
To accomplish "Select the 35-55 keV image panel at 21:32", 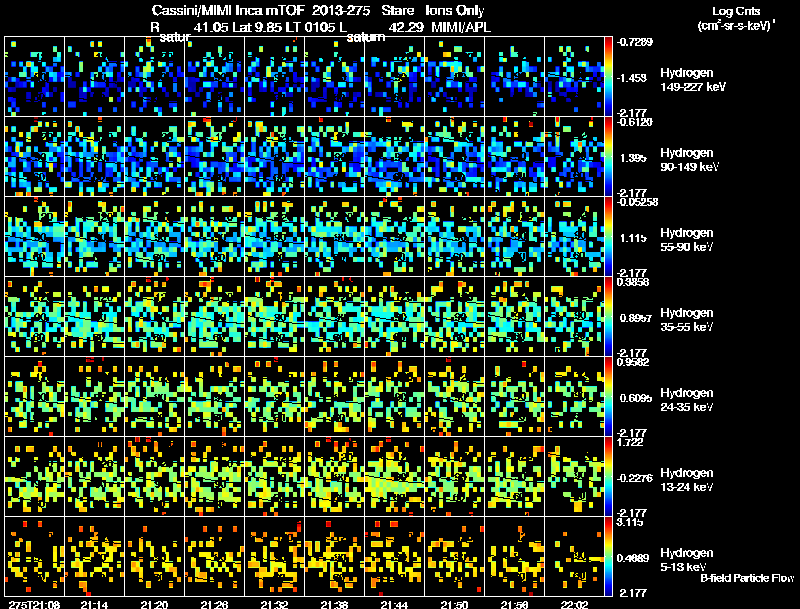I will pos(274,317).
